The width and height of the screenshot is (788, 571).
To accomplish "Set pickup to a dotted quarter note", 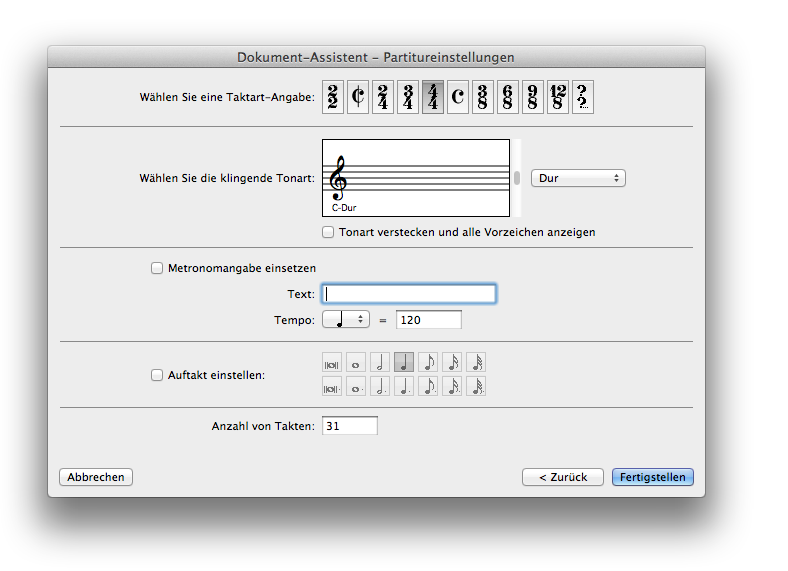I will pyautogui.click(x=404, y=387).
